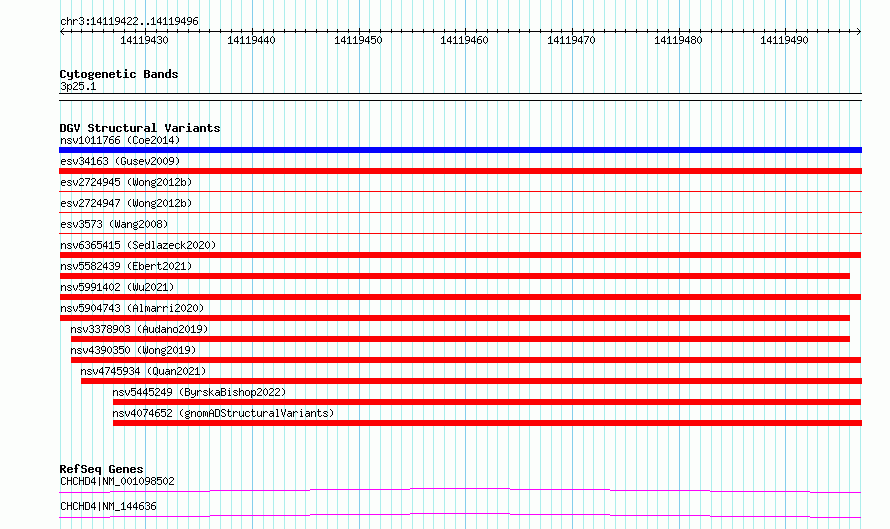Open nsv5582439 (Ebert2021) variant label

coord(126,266)
